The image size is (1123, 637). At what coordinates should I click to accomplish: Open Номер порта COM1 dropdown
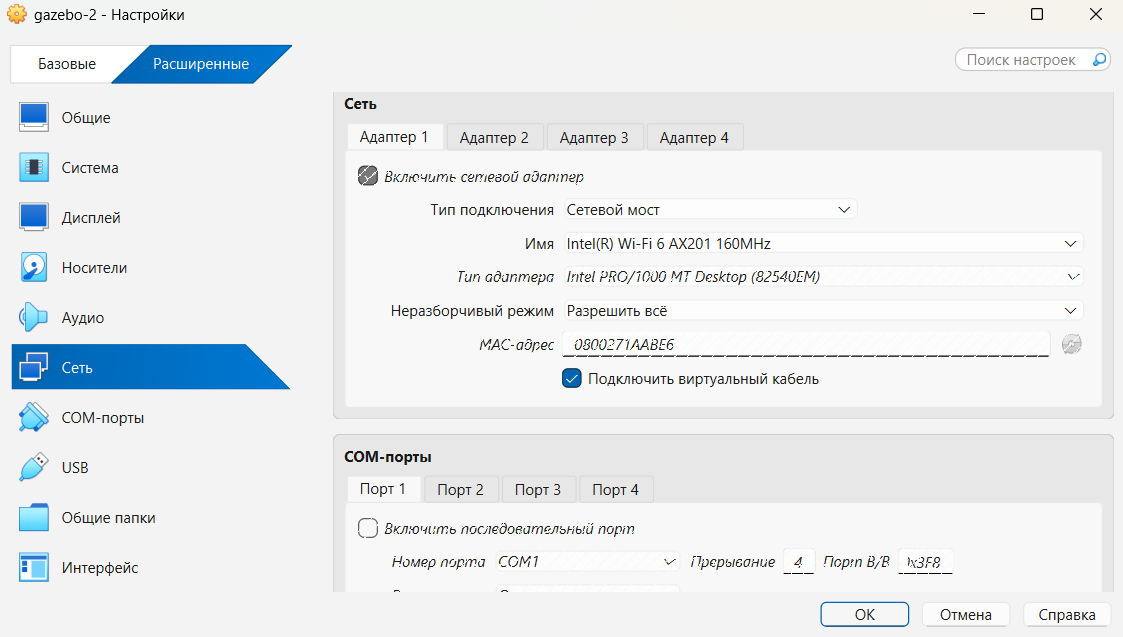(587, 562)
